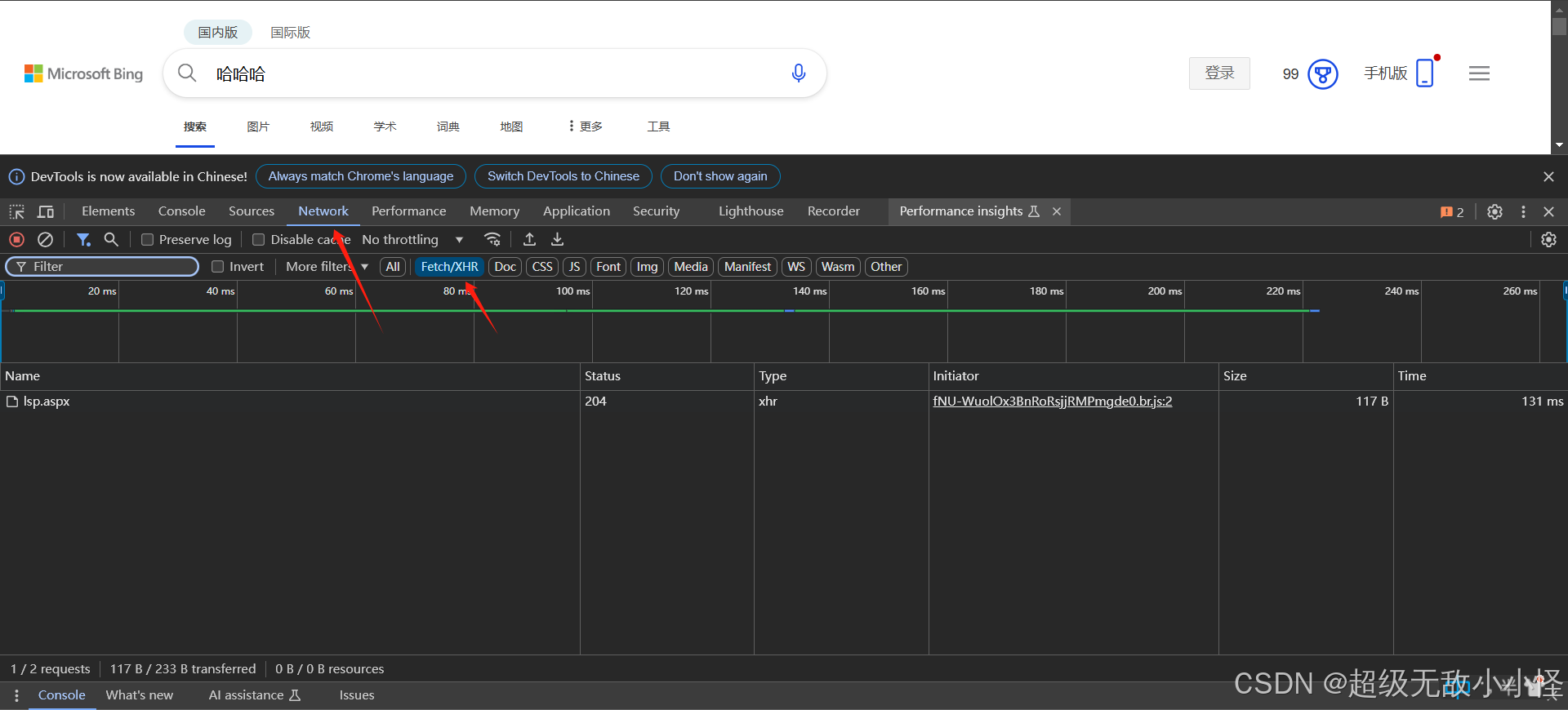The height and width of the screenshot is (710, 1568).
Task: Click Don't show again button
Action: pyautogui.click(x=720, y=176)
